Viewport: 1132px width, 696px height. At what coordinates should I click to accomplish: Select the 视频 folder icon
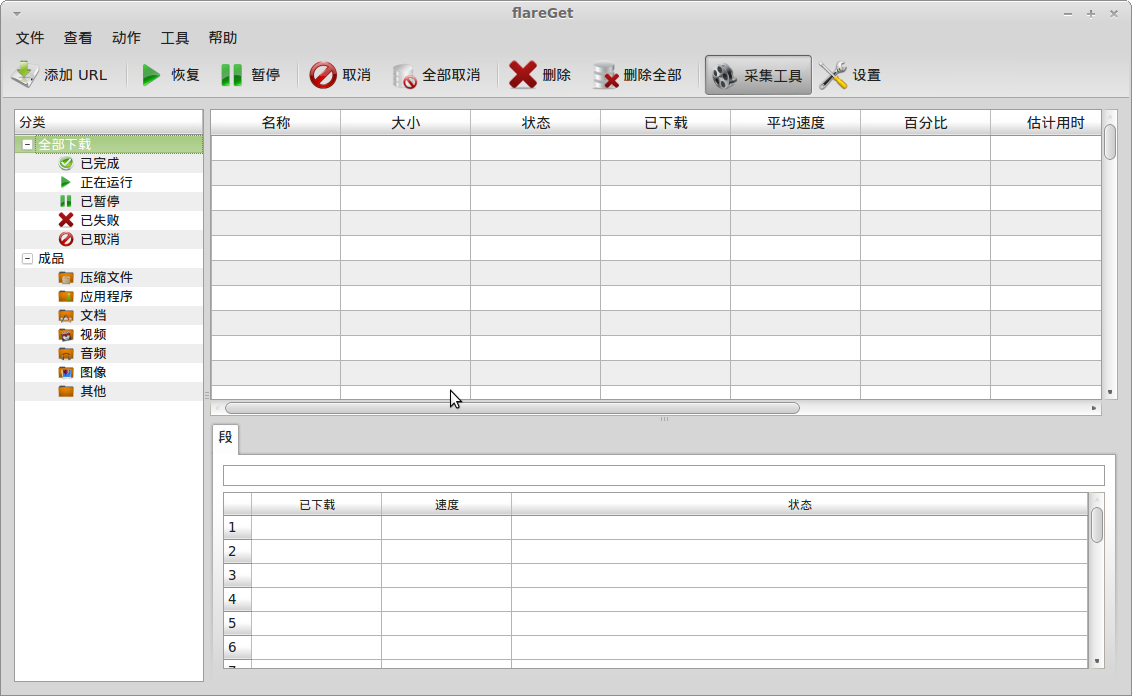tap(66, 334)
